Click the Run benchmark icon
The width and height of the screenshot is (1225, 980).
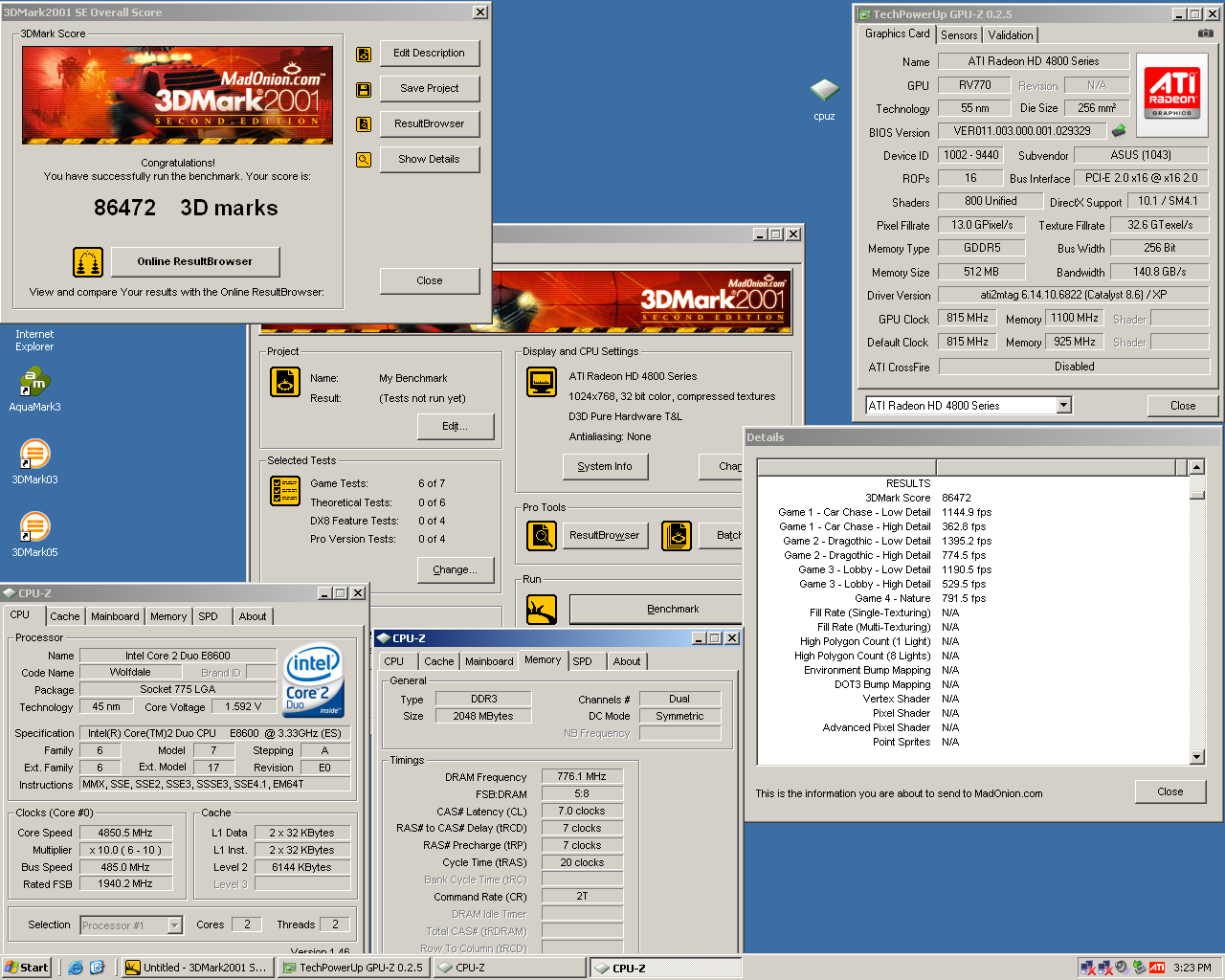(x=542, y=610)
